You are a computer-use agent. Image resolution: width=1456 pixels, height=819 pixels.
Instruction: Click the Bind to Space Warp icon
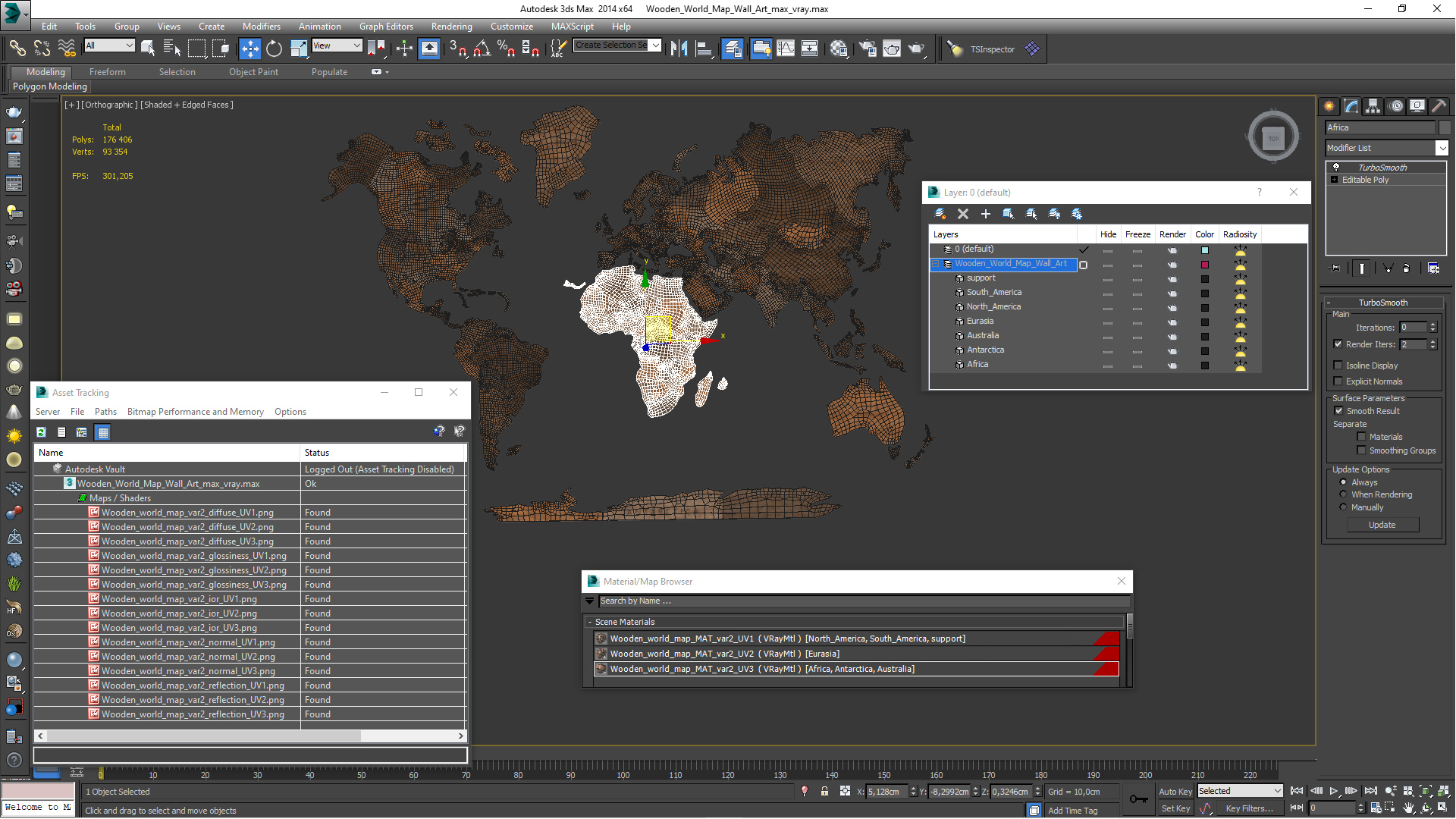coord(67,49)
